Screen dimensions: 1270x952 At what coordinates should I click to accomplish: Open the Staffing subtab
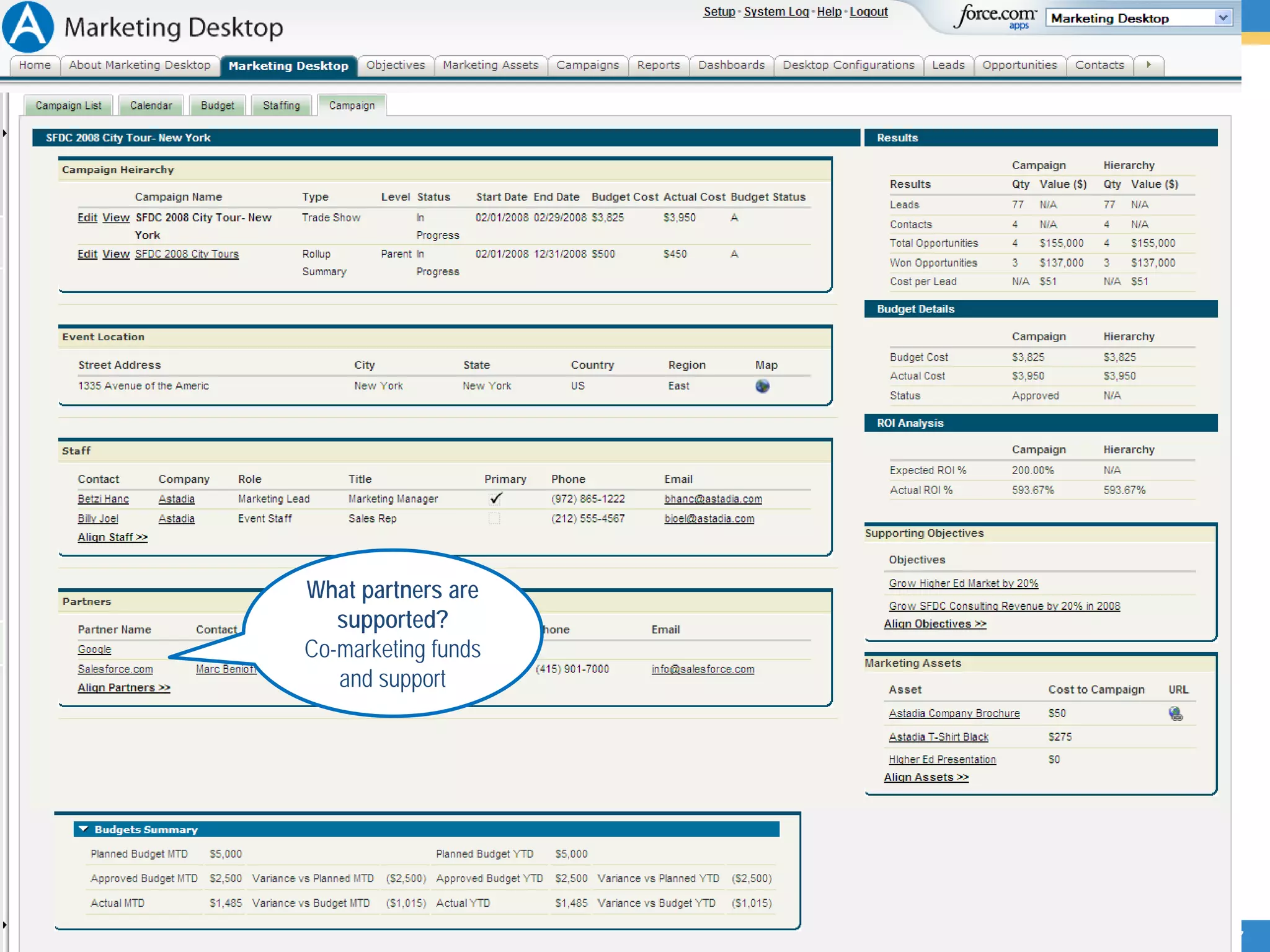click(x=281, y=105)
